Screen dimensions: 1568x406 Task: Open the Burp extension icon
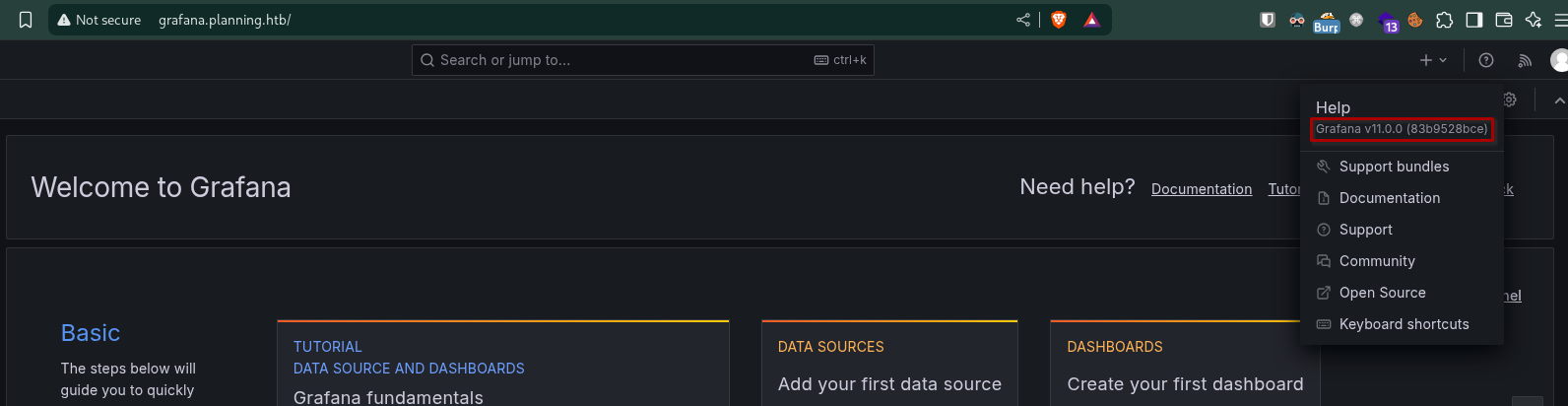(1327, 22)
